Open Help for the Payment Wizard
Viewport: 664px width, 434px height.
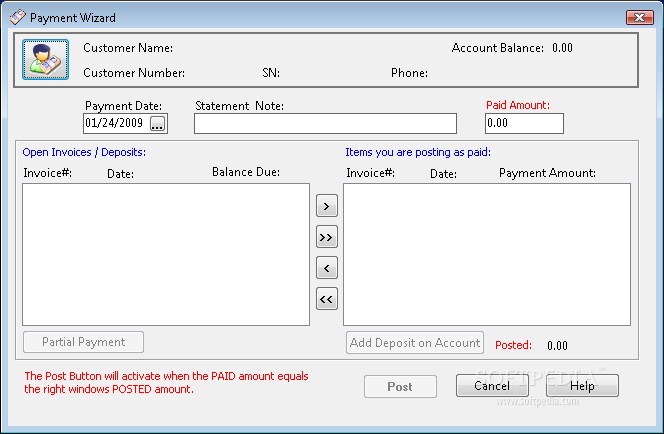tap(582, 386)
